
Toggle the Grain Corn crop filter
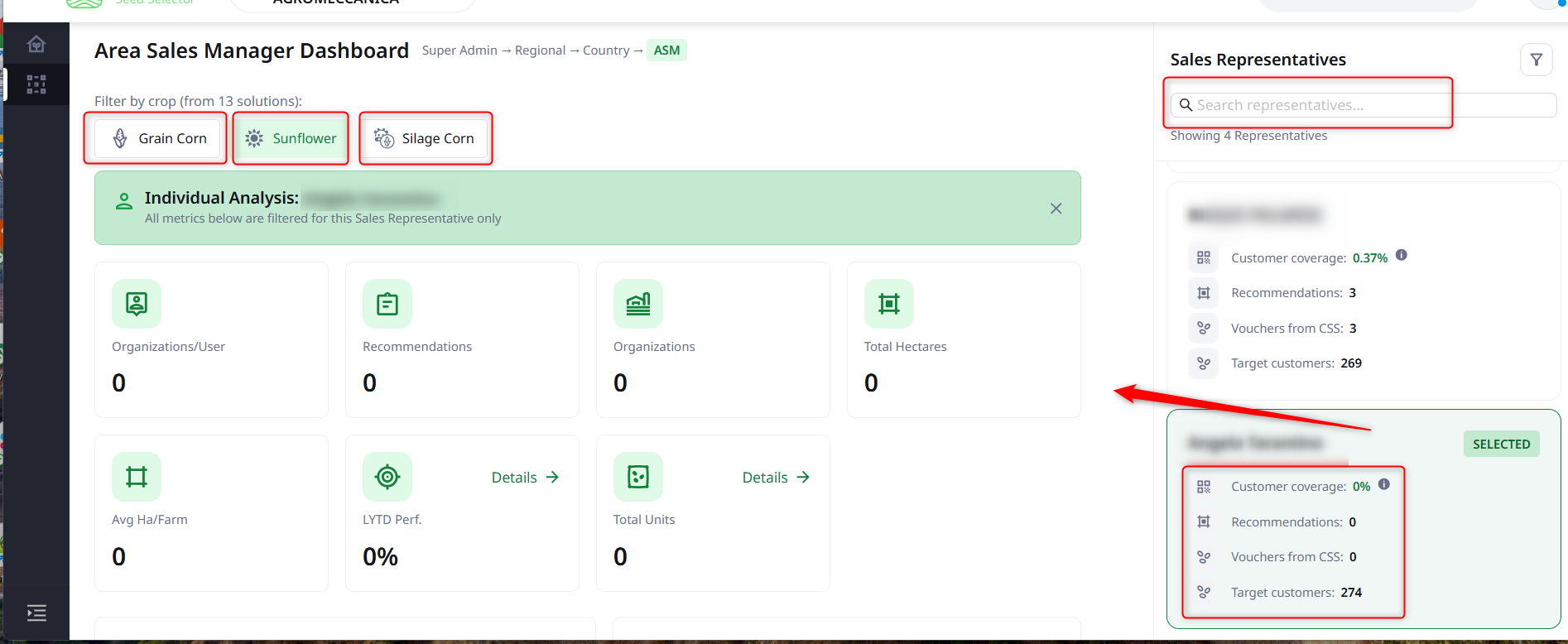click(160, 138)
